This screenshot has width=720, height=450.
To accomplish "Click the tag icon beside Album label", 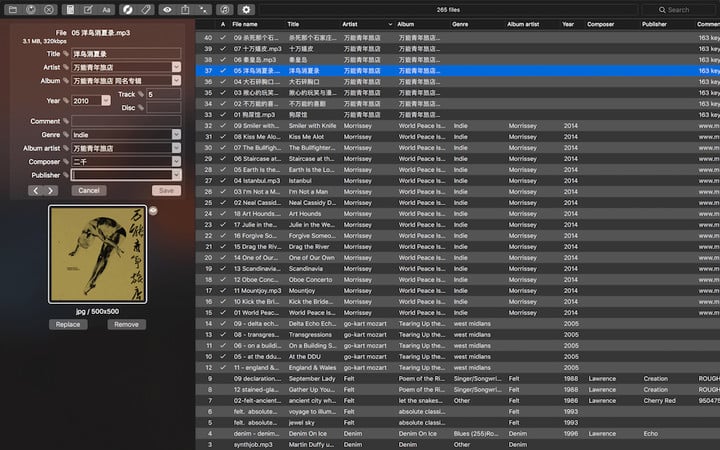I will [x=66, y=80].
